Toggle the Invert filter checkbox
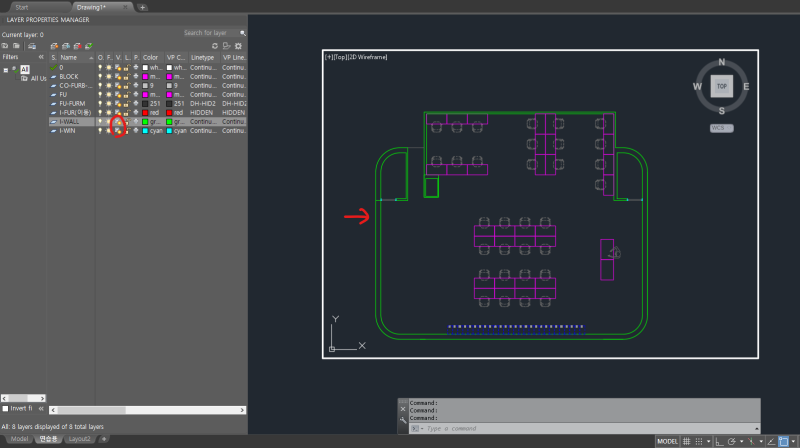Screen dimensions: 800x448 [x=6, y=408]
